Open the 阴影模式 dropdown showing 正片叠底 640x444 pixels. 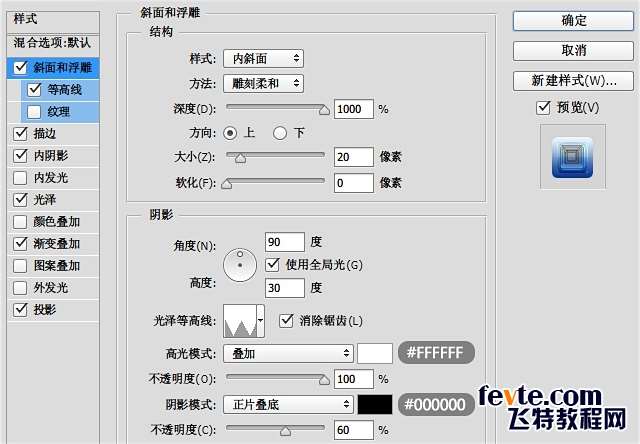(288, 404)
